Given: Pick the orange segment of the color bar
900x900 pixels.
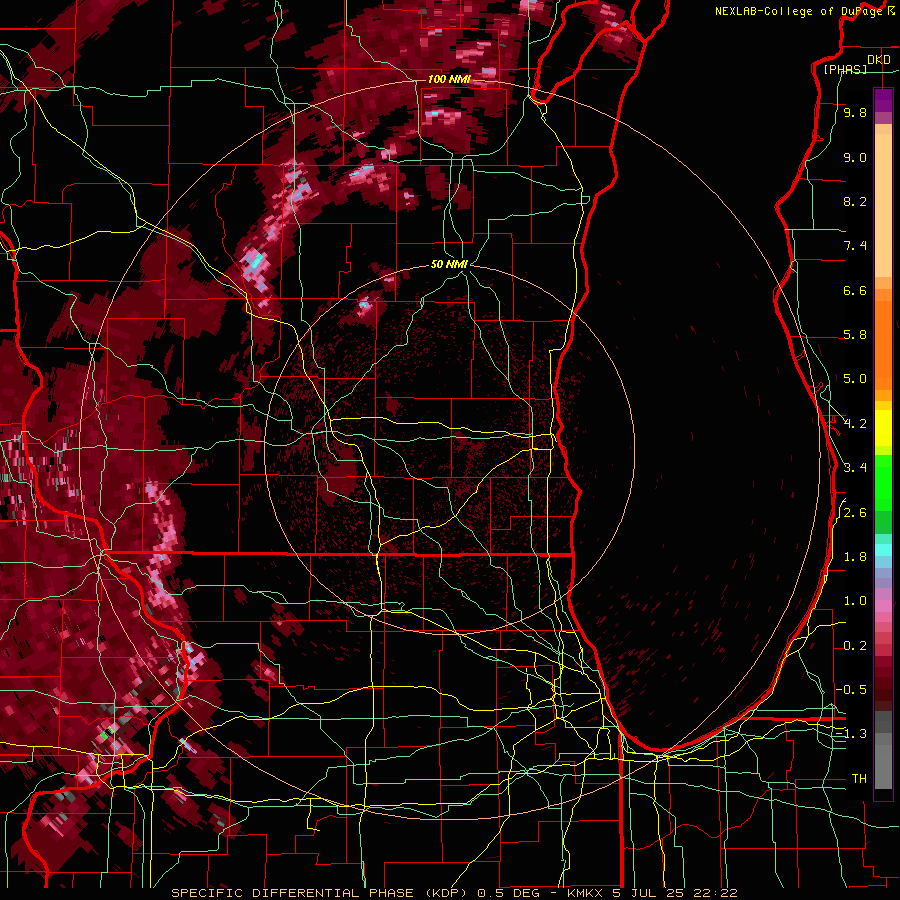Looking at the screenshot, I should (x=883, y=344).
